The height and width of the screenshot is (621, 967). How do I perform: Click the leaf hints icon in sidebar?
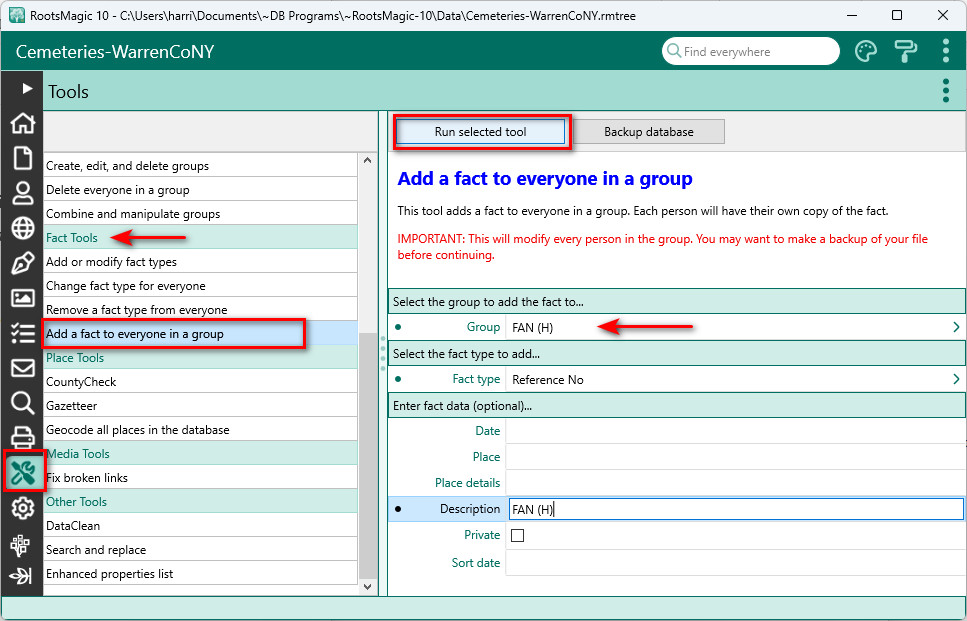[22, 576]
